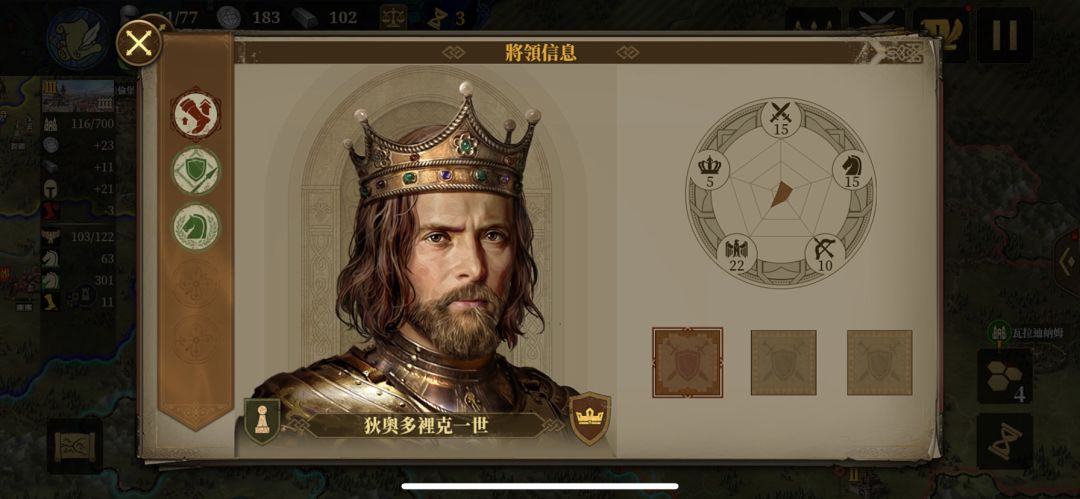Select the rightmost empty equipment slot
This screenshot has height=499, width=1080.
click(880, 363)
